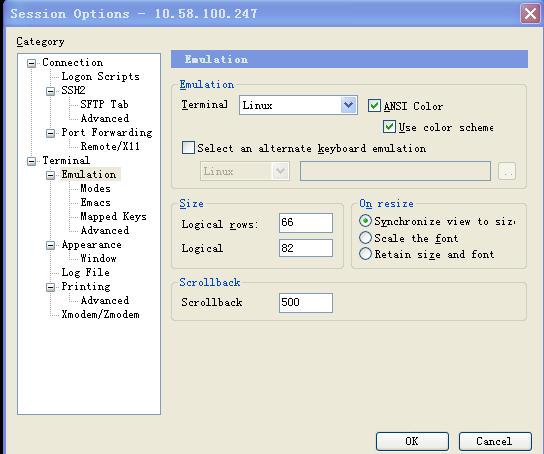
Task: Collapse the Printing tree node
Action: point(51,287)
